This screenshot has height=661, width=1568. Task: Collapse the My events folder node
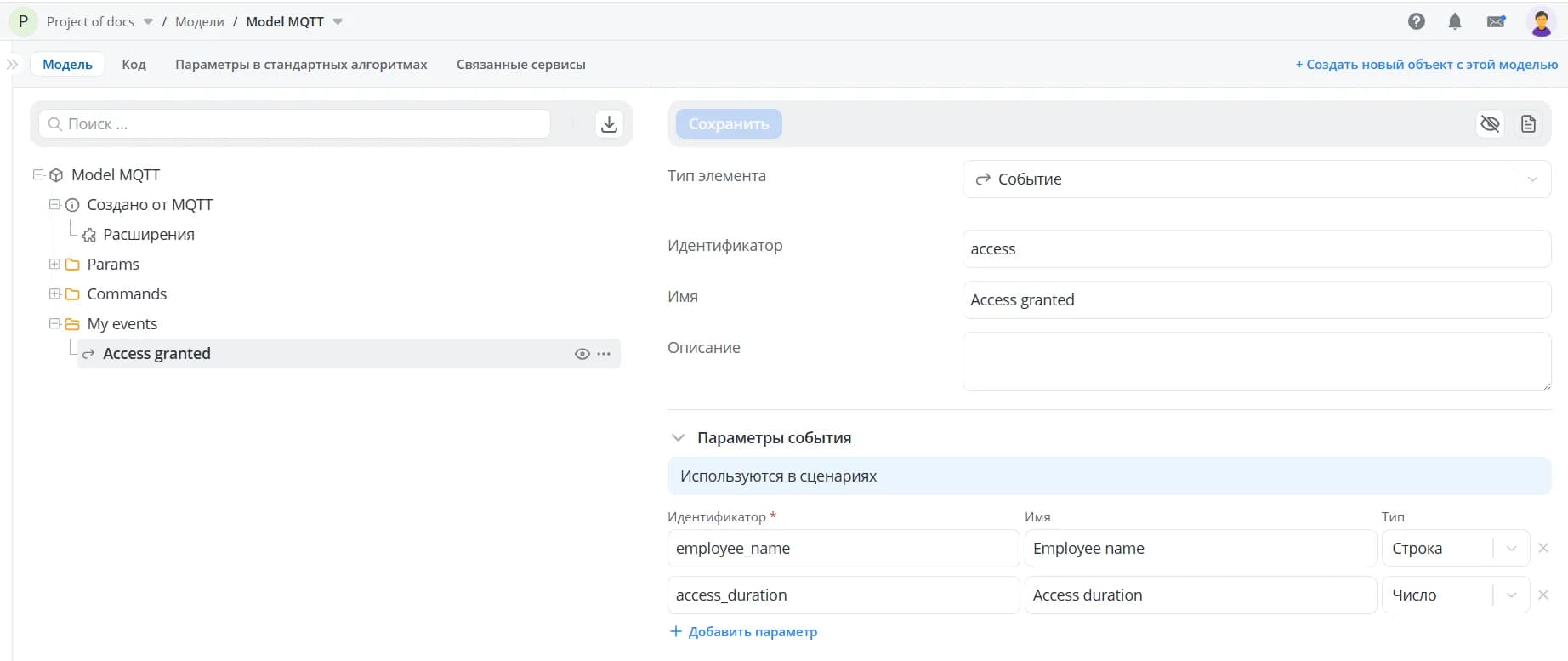coord(54,323)
